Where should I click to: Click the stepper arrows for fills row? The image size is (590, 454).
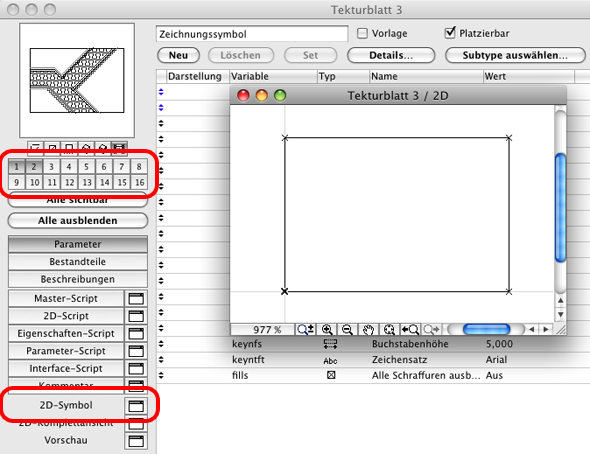point(161,375)
